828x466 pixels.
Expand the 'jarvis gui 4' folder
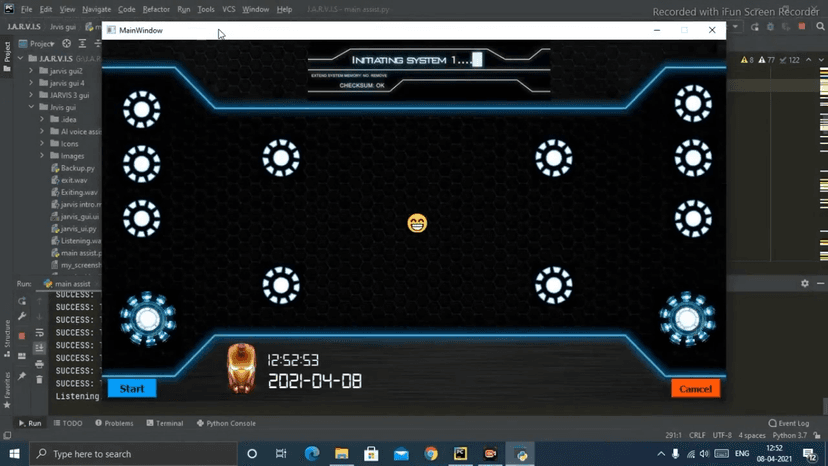pos(31,82)
